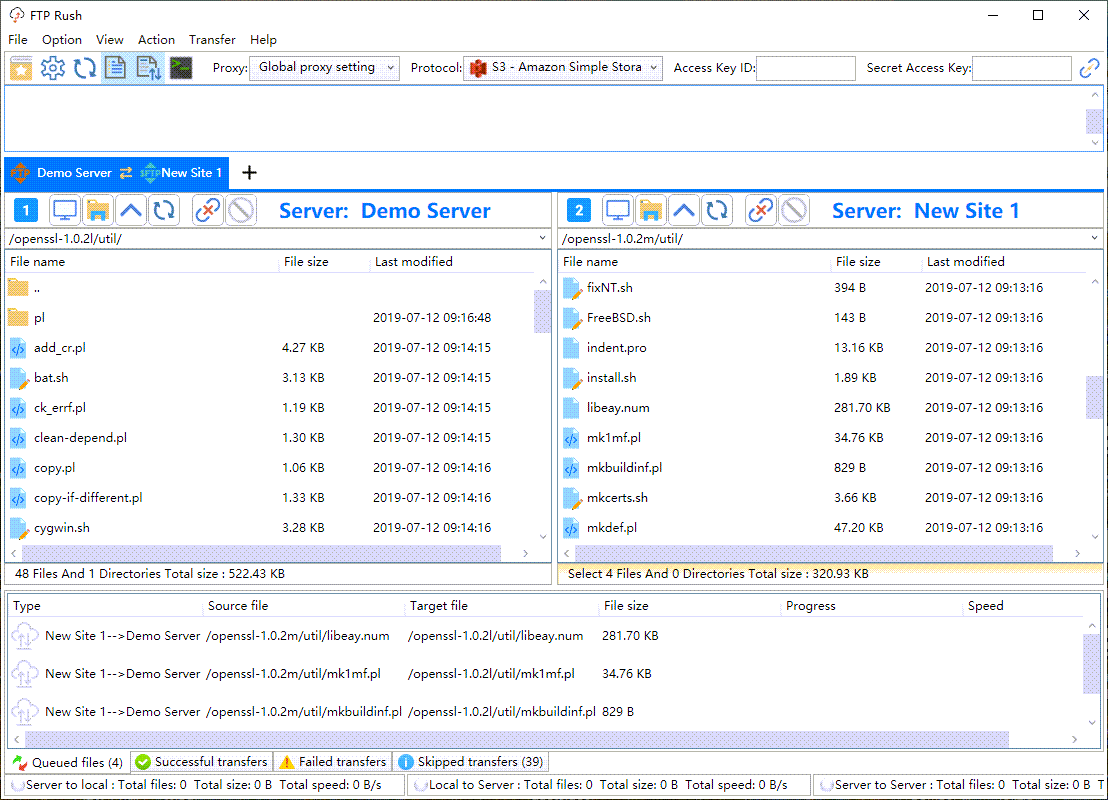
Task: Click the quick connect link icon
Action: click(1089, 68)
